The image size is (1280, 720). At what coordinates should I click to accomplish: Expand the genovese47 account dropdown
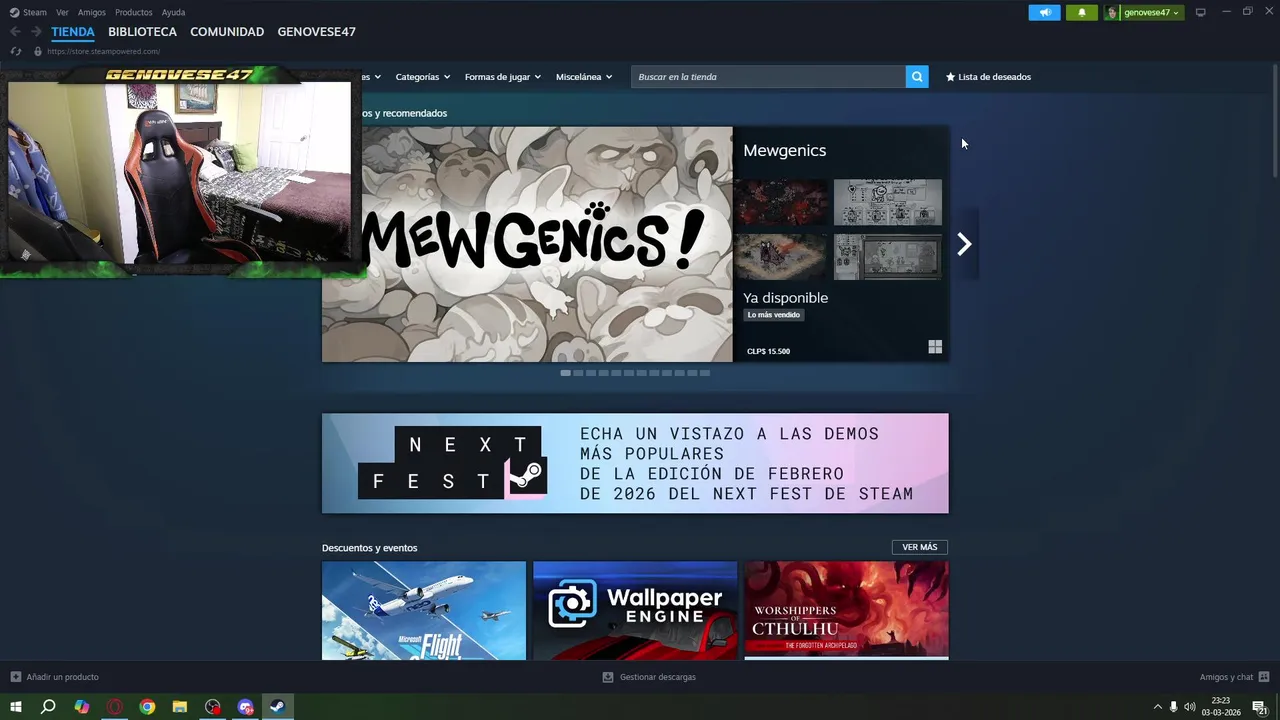(x=1151, y=13)
